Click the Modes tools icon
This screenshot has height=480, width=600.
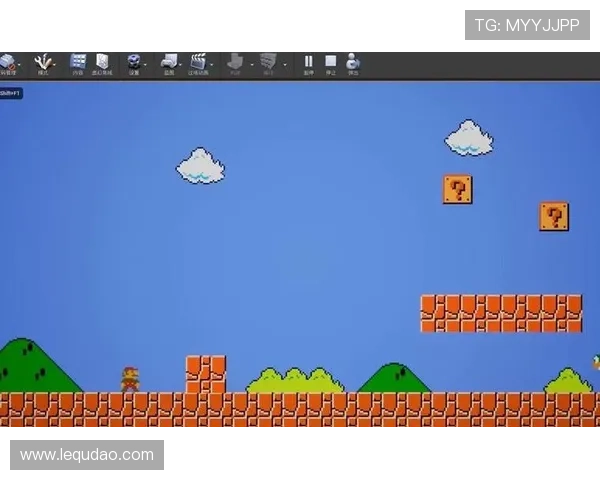42,62
